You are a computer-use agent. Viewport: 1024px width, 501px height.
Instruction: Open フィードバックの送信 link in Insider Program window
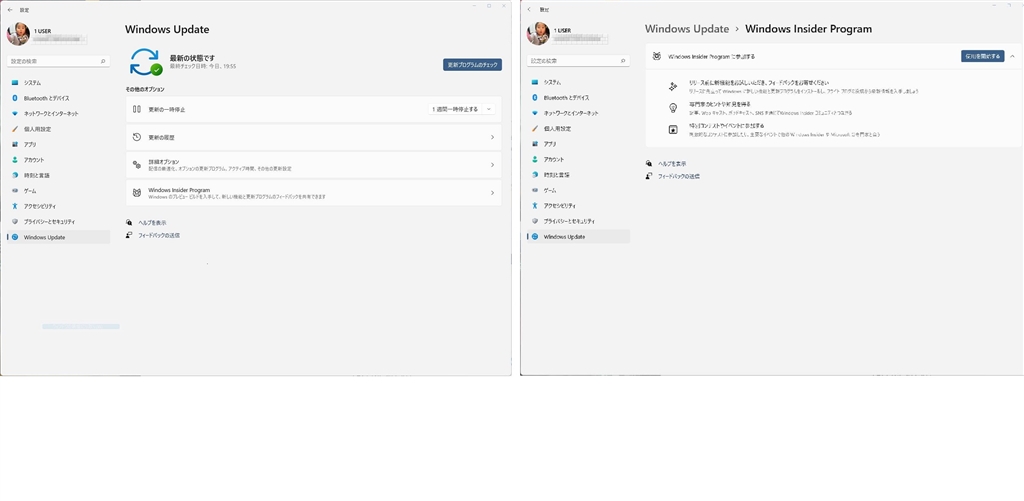[679, 176]
